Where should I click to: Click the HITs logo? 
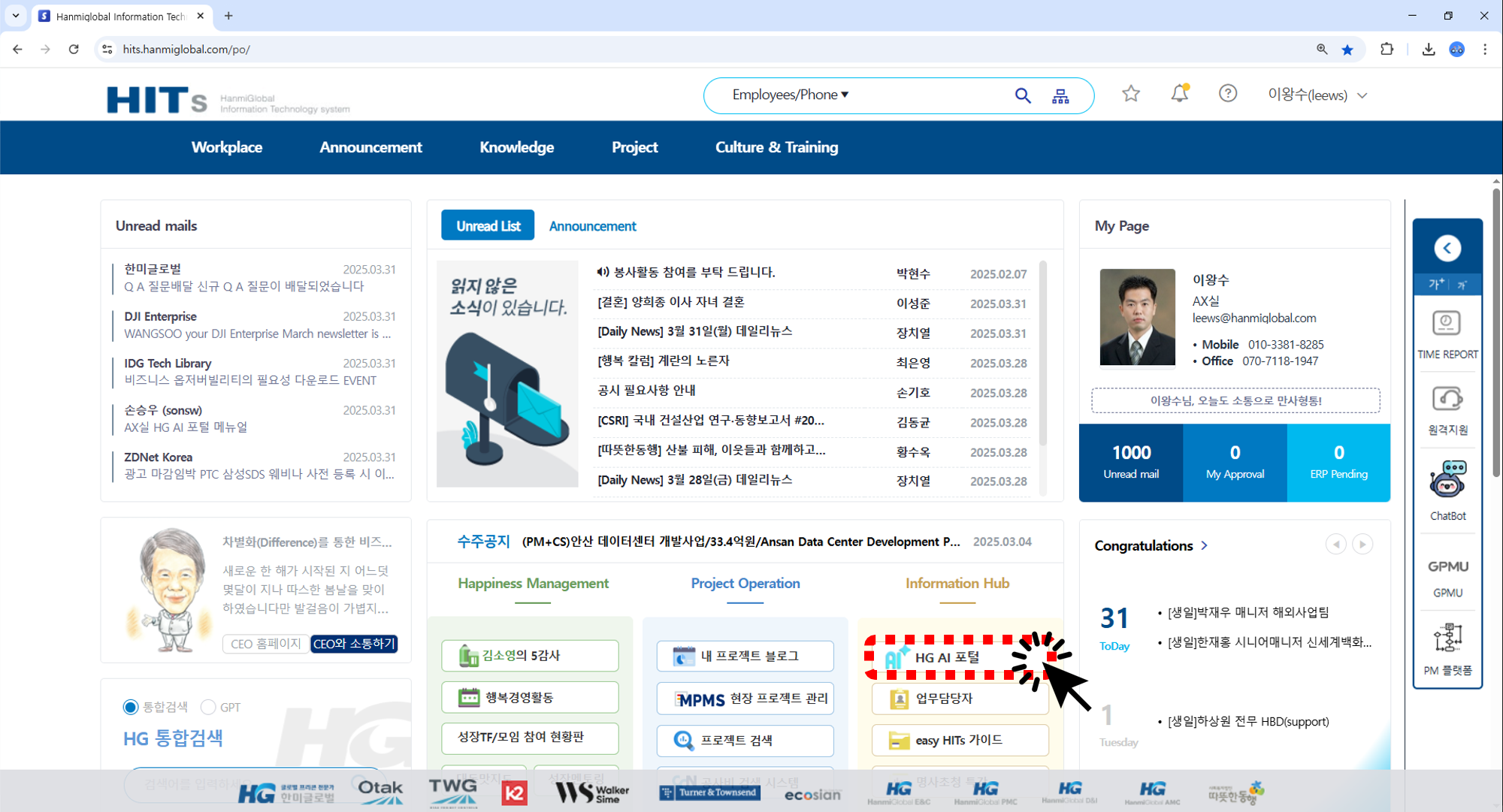[156, 99]
